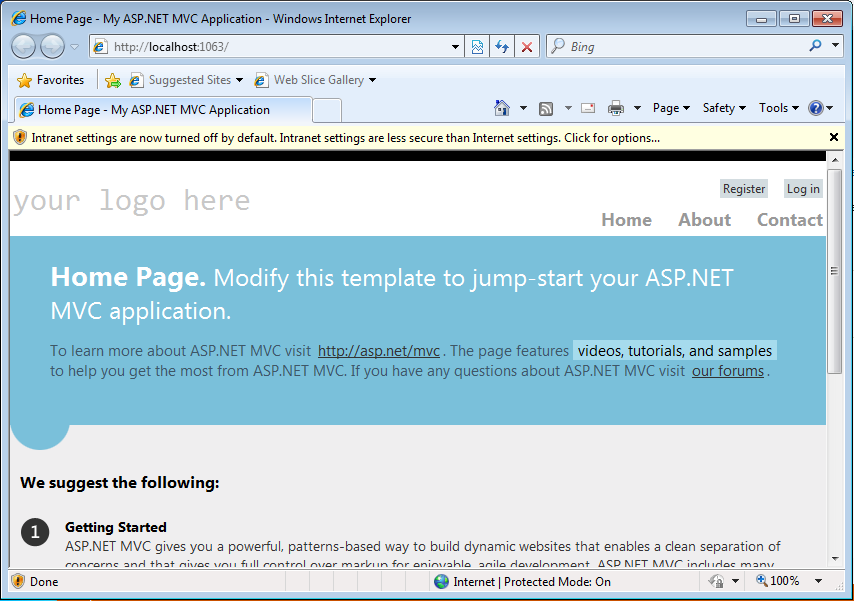The width and height of the screenshot is (854, 601).
Task: Close the Intranet settings information bar
Action: pyautogui.click(x=833, y=137)
